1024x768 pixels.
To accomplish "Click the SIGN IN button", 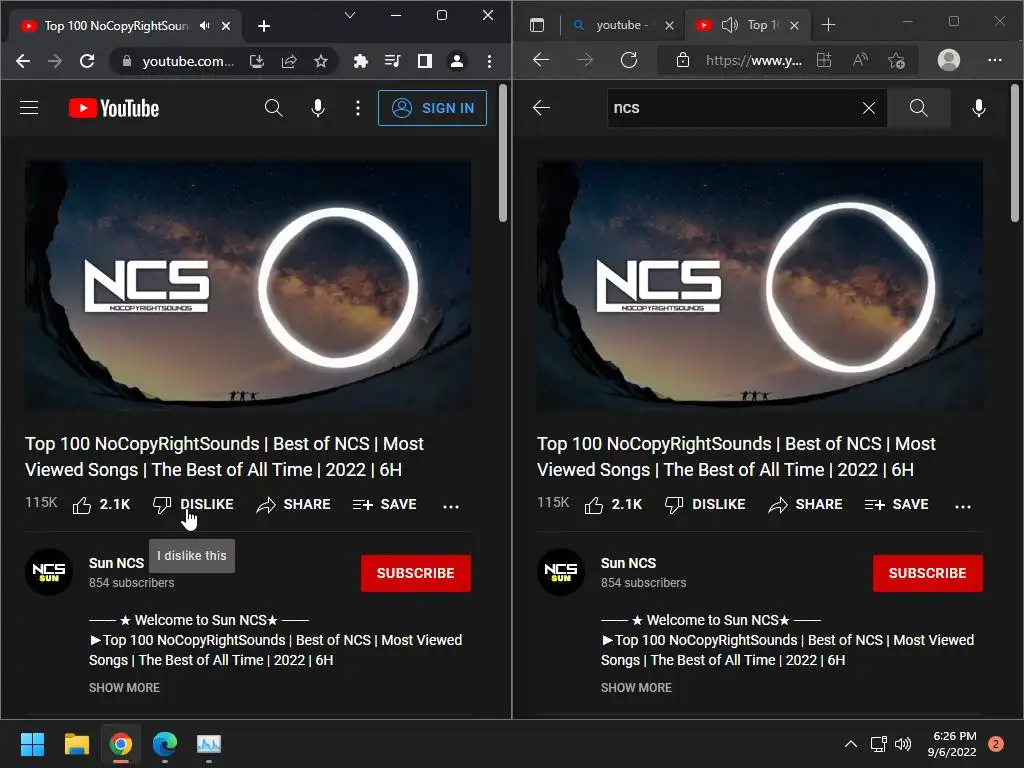I will [x=432, y=108].
